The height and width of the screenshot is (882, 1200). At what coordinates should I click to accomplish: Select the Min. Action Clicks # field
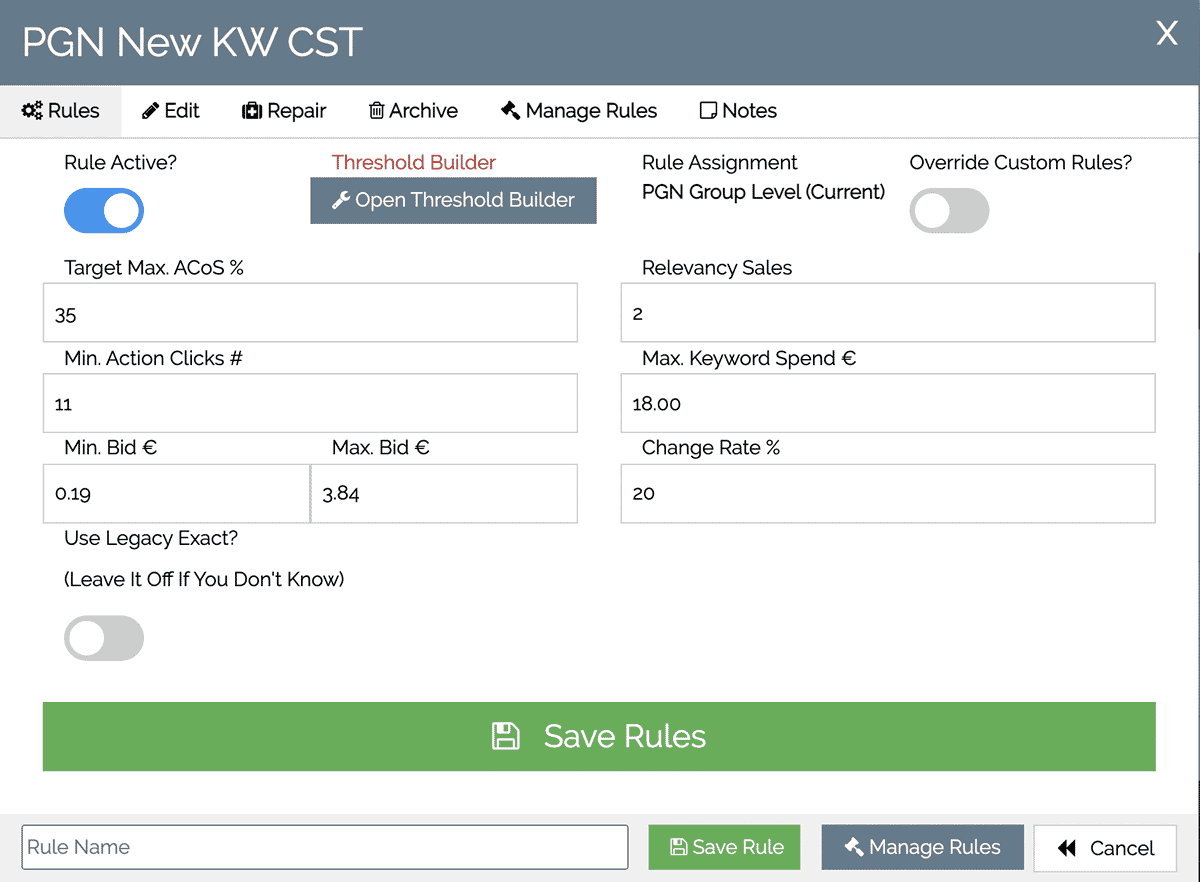coord(310,403)
